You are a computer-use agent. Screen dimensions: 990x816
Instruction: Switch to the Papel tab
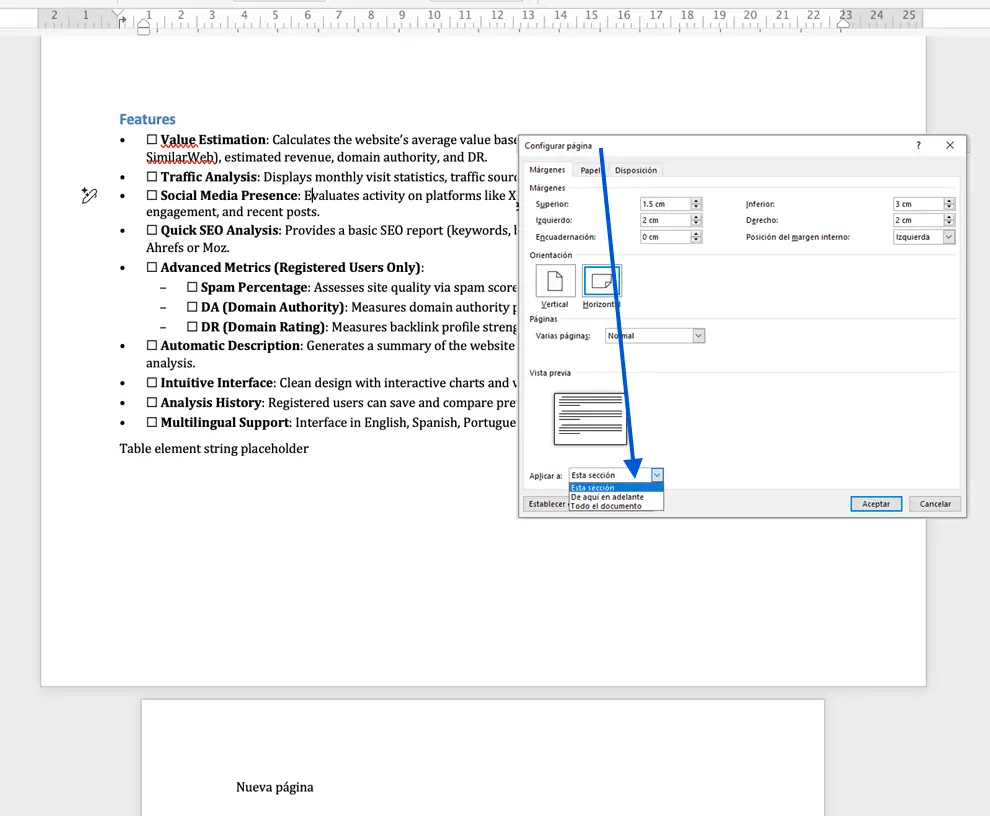click(590, 170)
